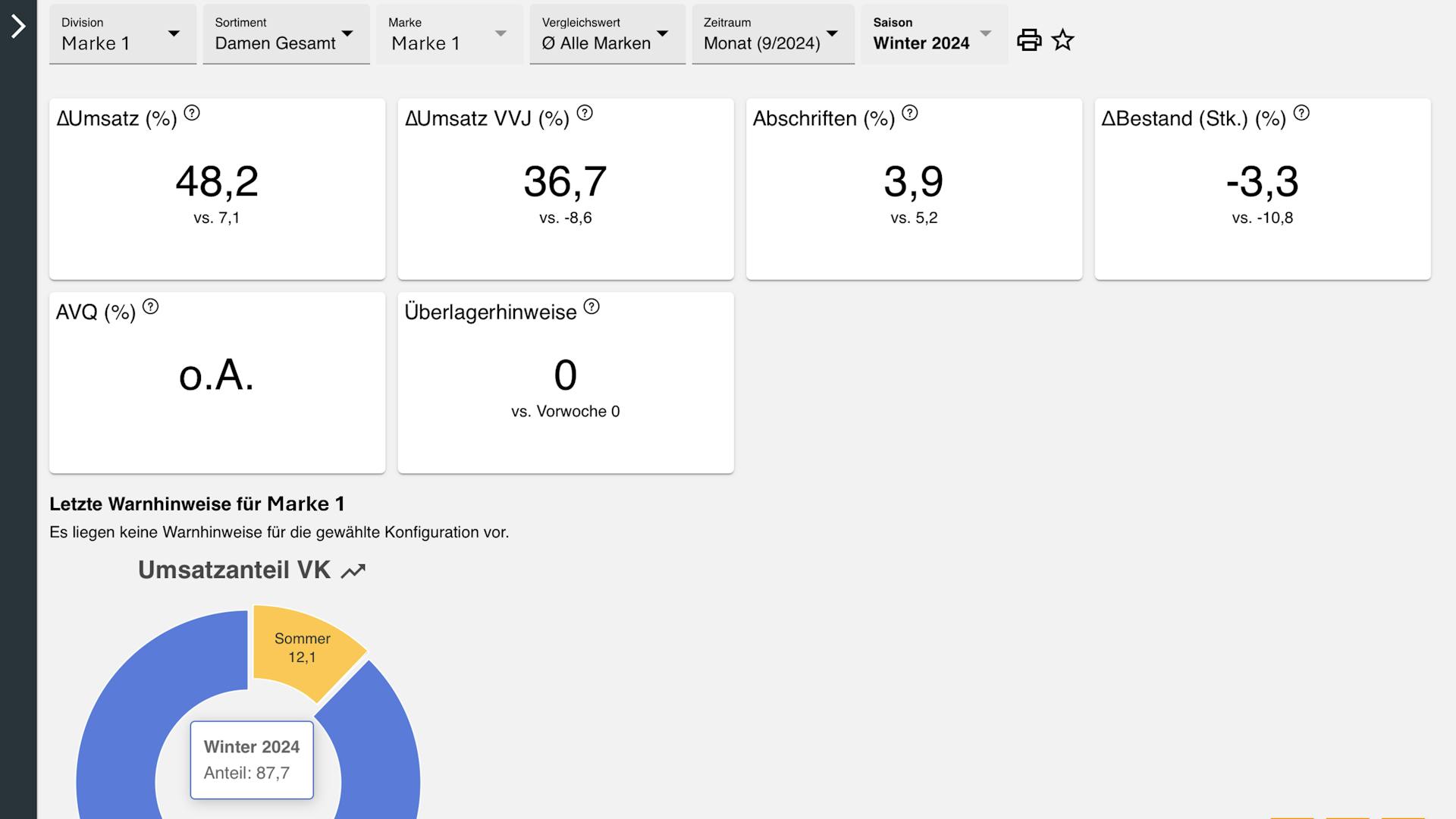Show help for Überlagerhinweise
Screen dimensions: 1456x819
pyautogui.click(x=591, y=307)
